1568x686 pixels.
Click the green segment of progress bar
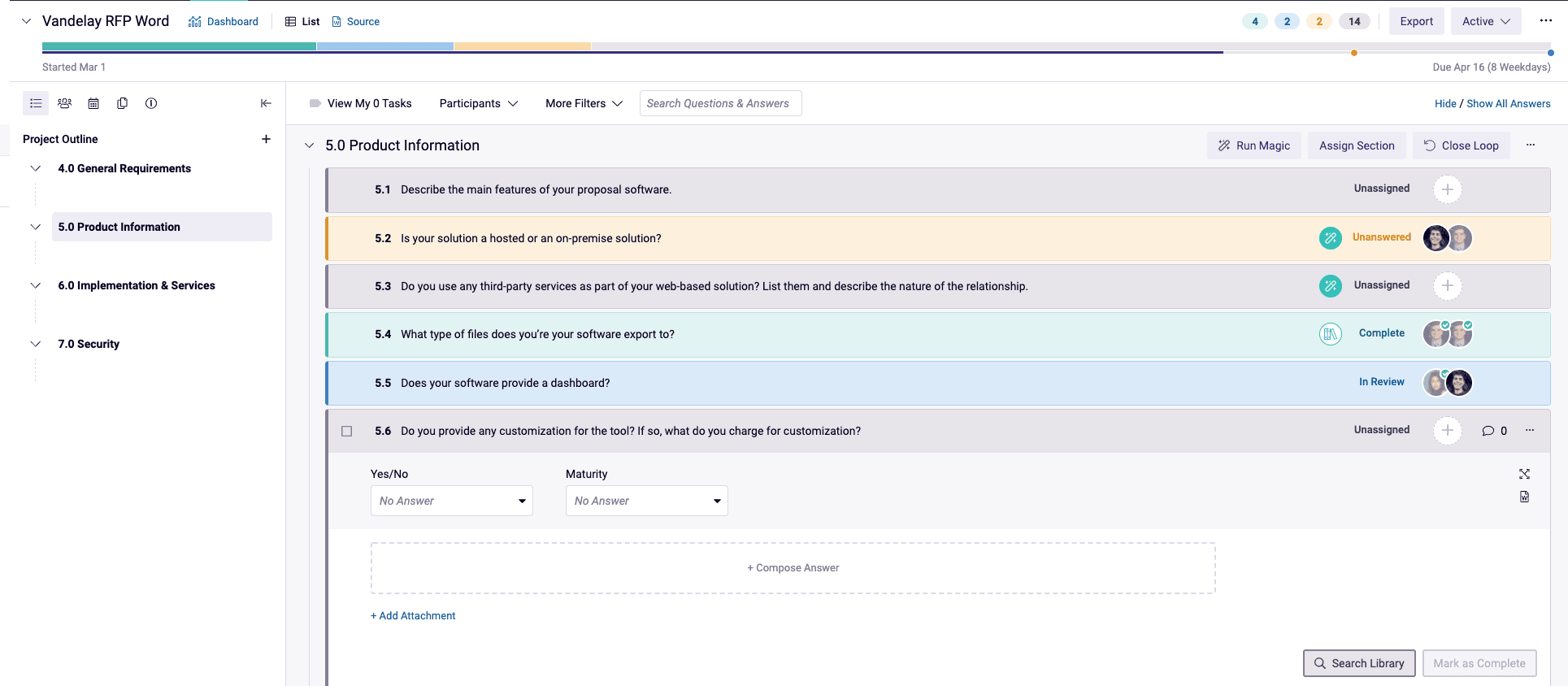[179, 46]
